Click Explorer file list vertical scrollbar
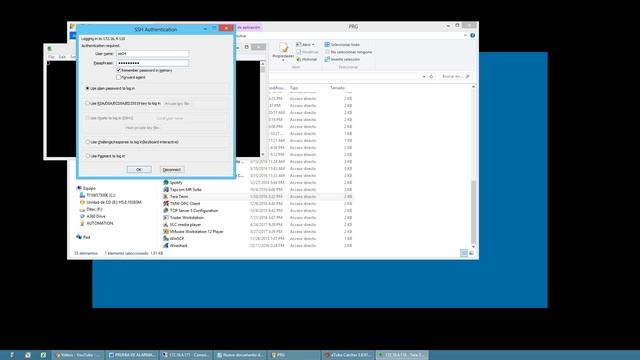640x360 pixels. [x=473, y=167]
